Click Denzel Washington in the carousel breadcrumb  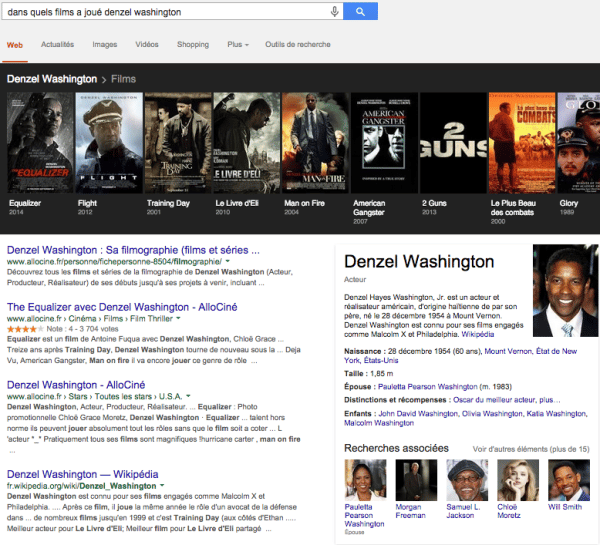52,79
